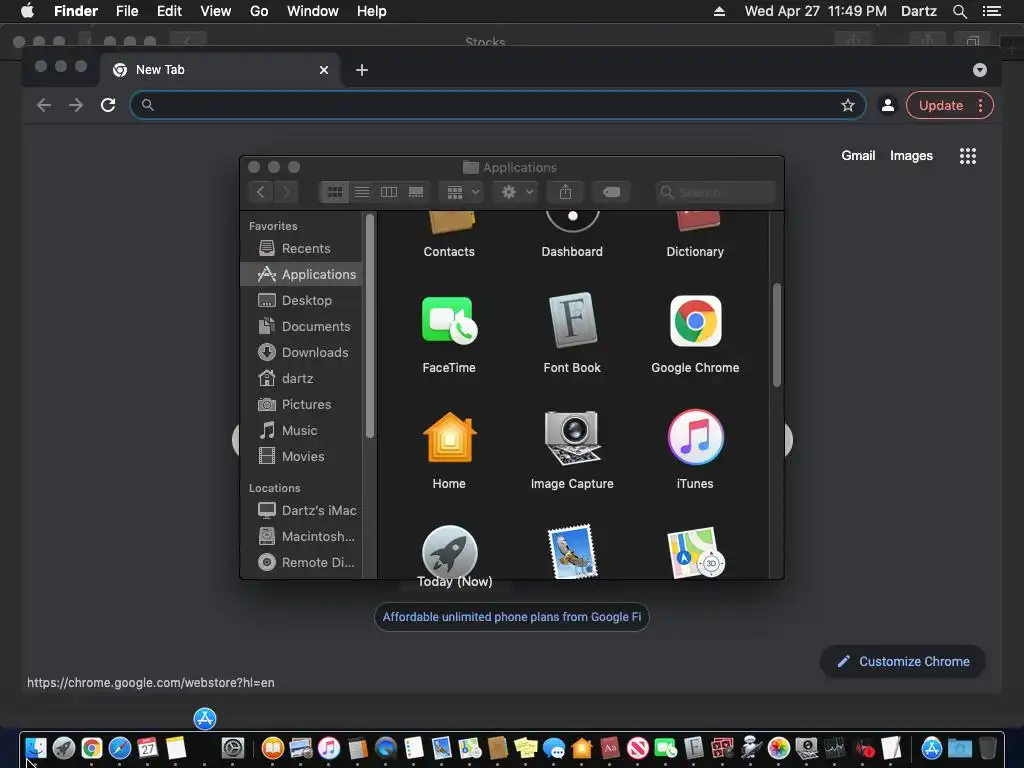Open Notification Center from the menu bar

click(x=992, y=11)
